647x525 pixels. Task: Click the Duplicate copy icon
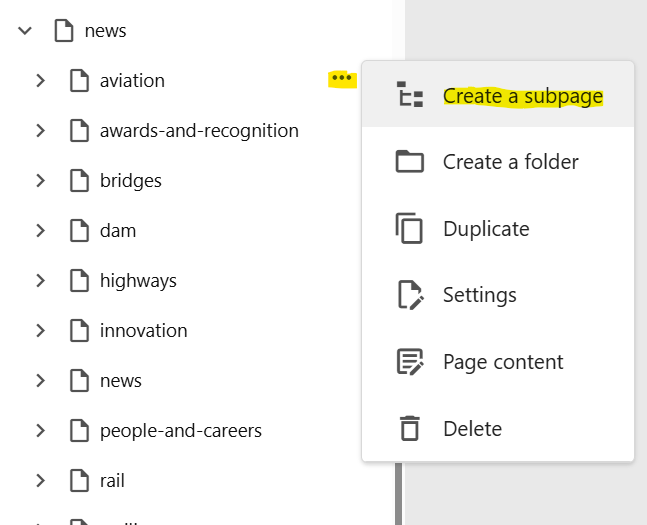pos(410,229)
